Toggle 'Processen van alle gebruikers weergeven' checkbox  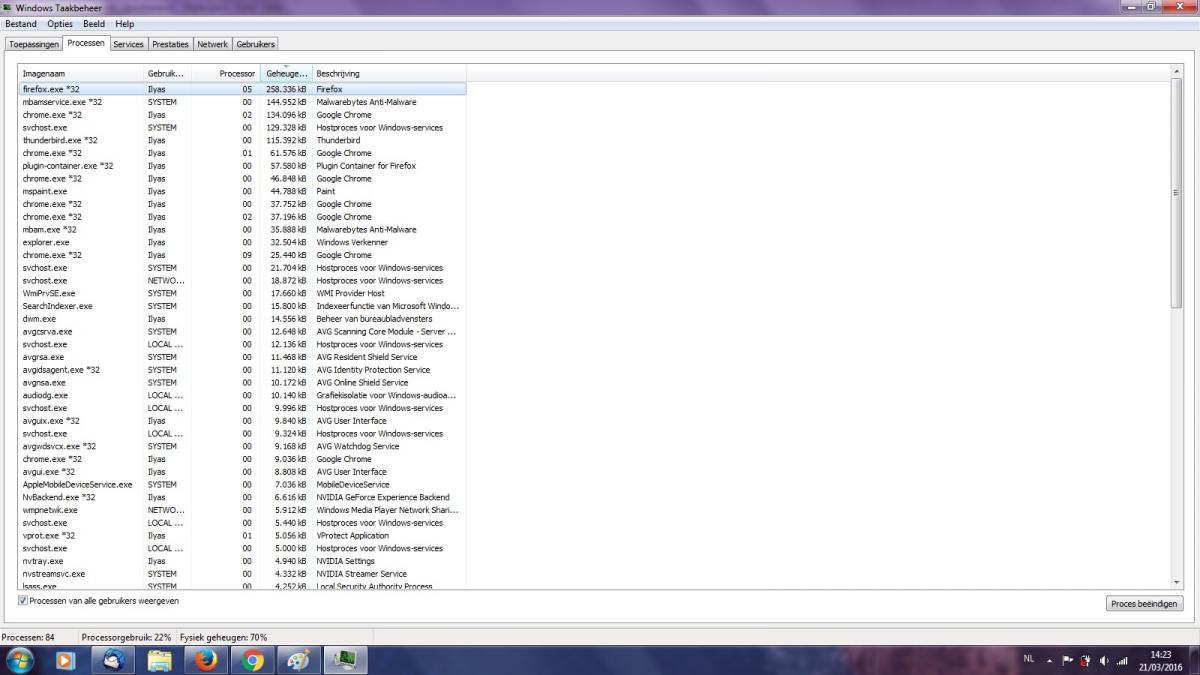23,601
